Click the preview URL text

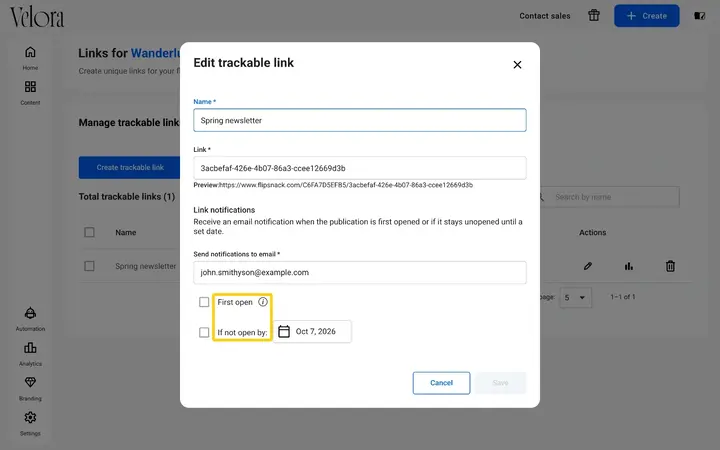point(346,185)
